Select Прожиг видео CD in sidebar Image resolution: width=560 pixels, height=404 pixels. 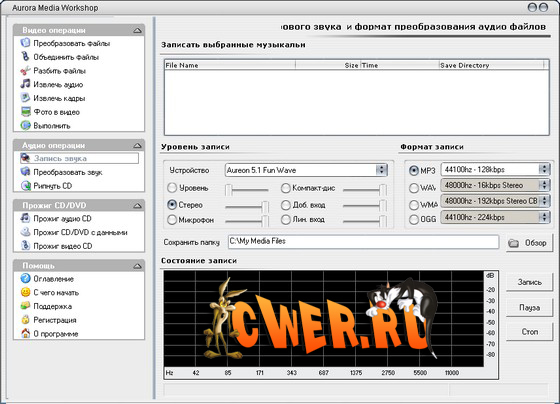(62, 246)
